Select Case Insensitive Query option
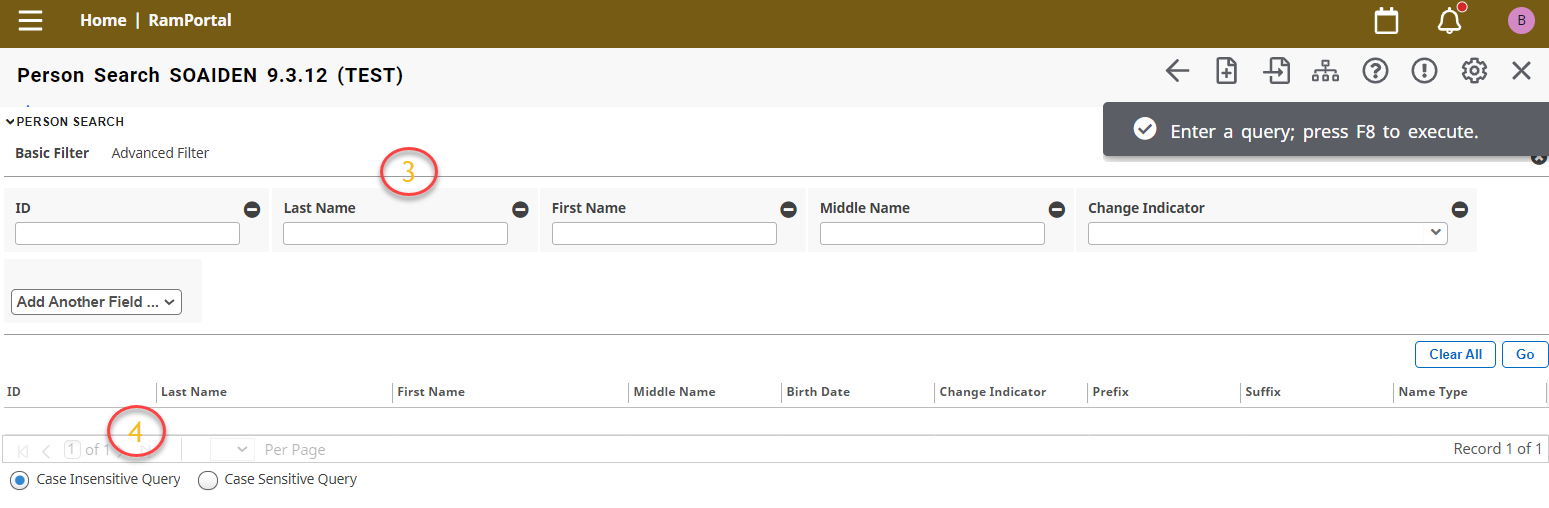1549x508 pixels. [19, 480]
